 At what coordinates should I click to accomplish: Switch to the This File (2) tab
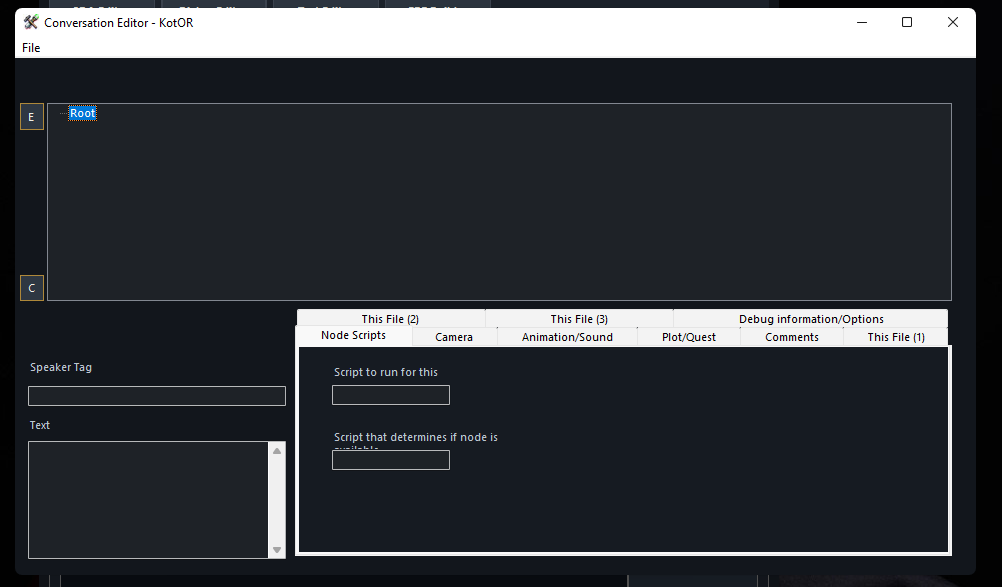click(x=390, y=319)
